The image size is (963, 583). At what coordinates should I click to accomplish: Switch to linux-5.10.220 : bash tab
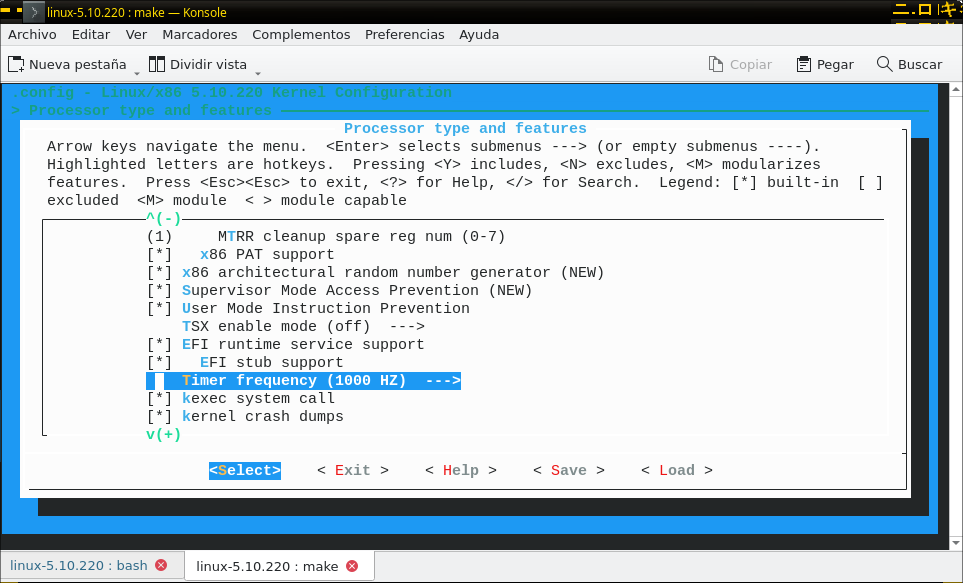92,565
